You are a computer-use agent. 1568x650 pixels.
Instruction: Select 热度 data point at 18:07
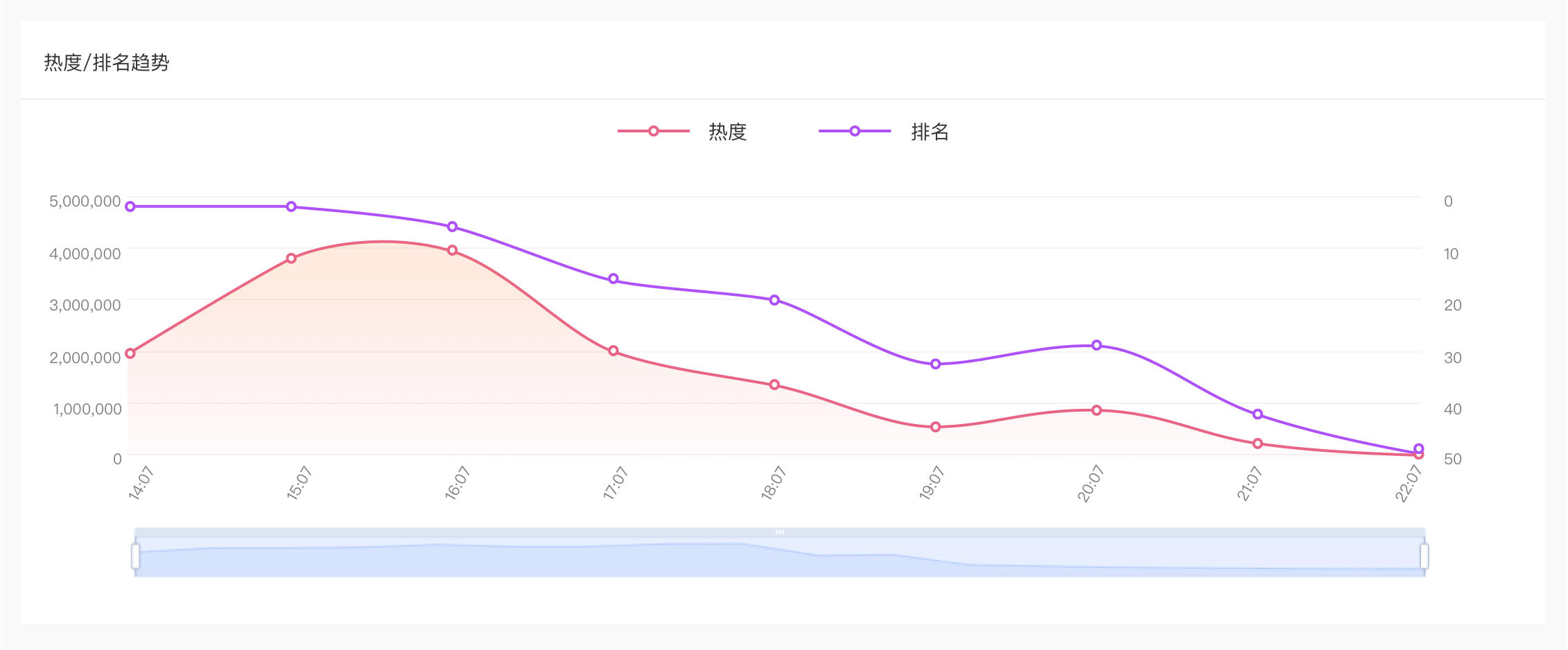click(x=774, y=385)
